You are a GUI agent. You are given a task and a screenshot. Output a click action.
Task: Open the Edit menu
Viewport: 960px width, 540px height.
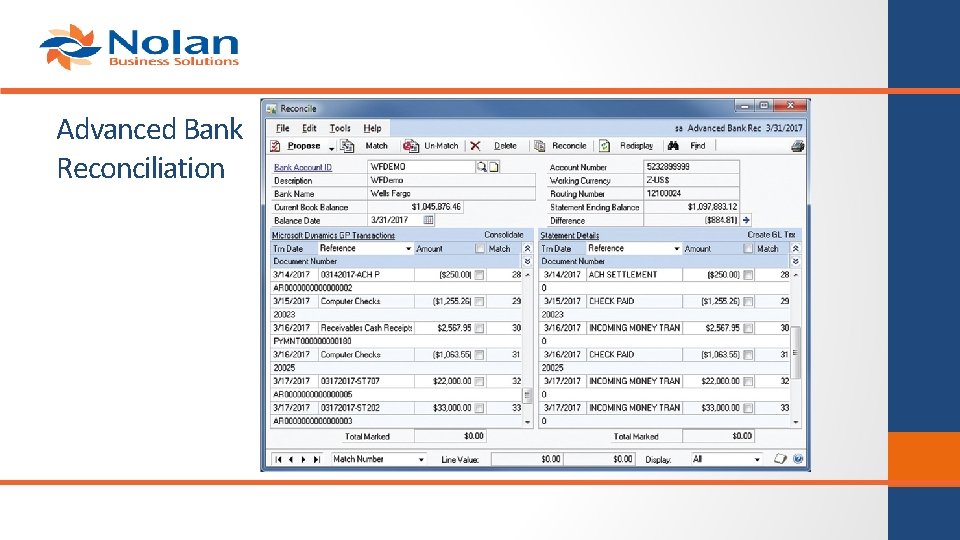click(309, 128)
